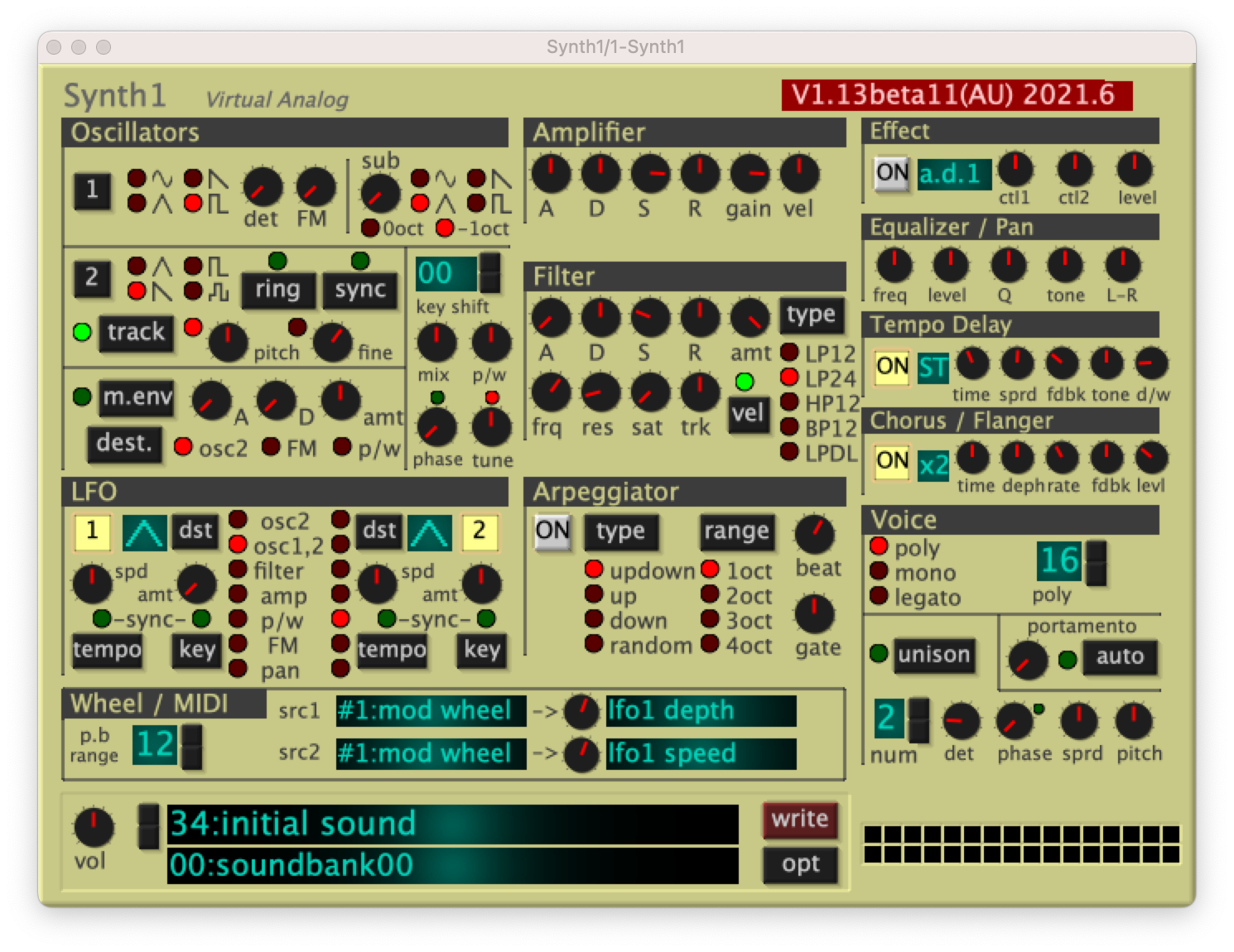Open the x2 chorus mode selector
Viewport: 1234px width, 952px height.
(x=933, y=464)
